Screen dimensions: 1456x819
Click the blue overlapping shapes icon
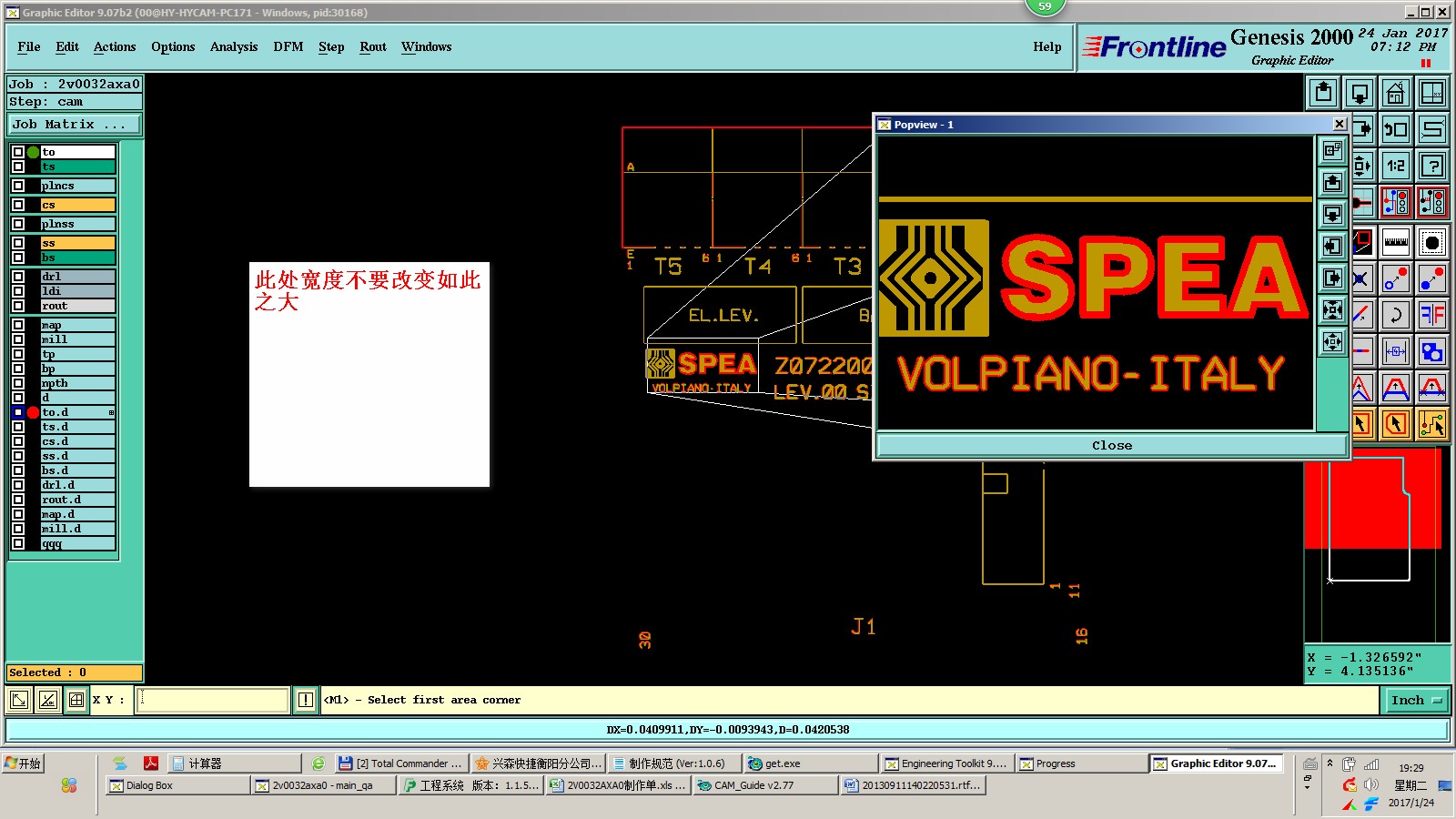pos(1432,351)
